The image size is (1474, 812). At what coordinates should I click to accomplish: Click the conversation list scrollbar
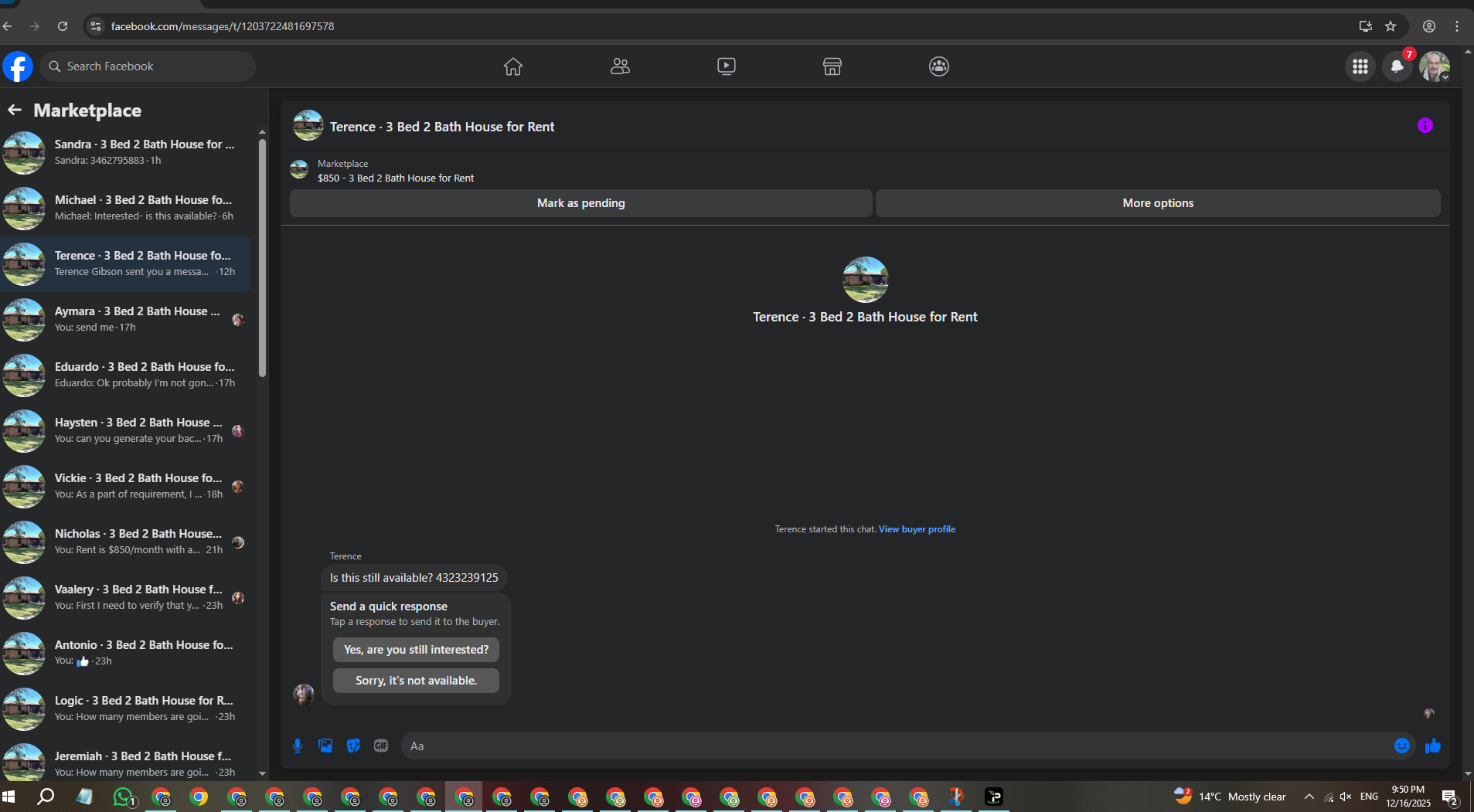pos(262,259)
